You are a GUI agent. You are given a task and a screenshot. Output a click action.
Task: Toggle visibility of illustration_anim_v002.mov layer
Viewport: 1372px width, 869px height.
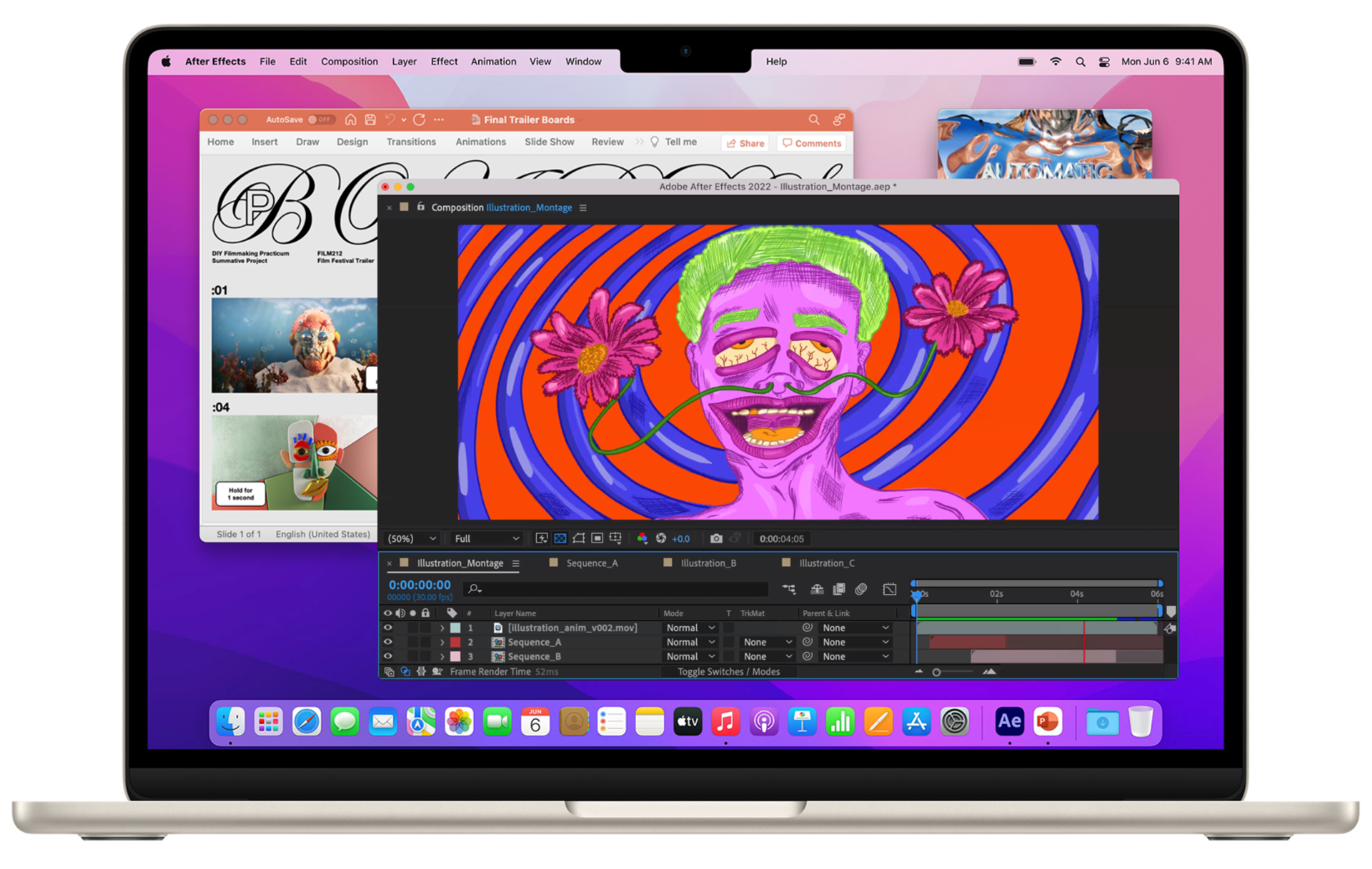pyautogui.click(x=388, y=628)
